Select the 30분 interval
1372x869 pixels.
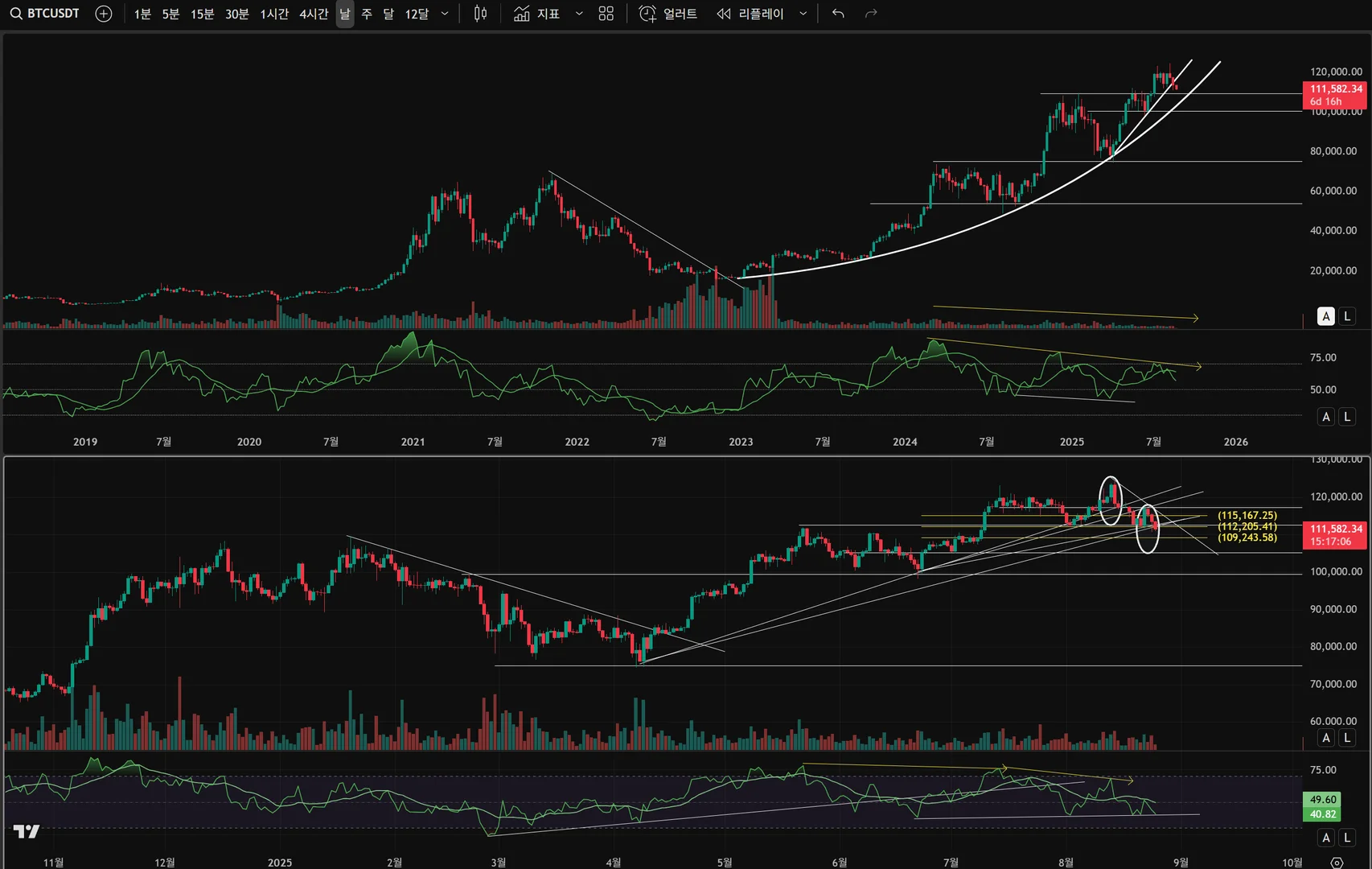coord(237,14)
